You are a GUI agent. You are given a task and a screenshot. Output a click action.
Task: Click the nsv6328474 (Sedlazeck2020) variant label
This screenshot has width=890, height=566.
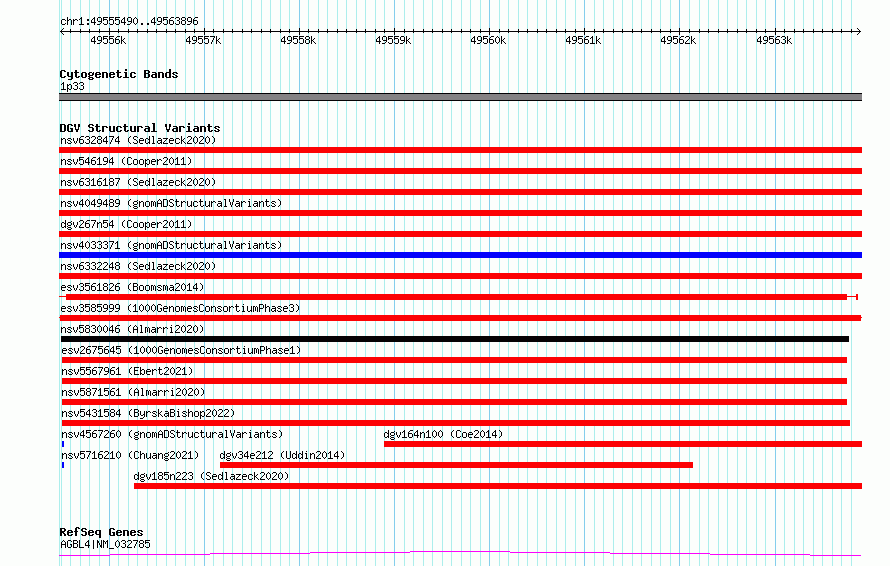click(138, 140)
